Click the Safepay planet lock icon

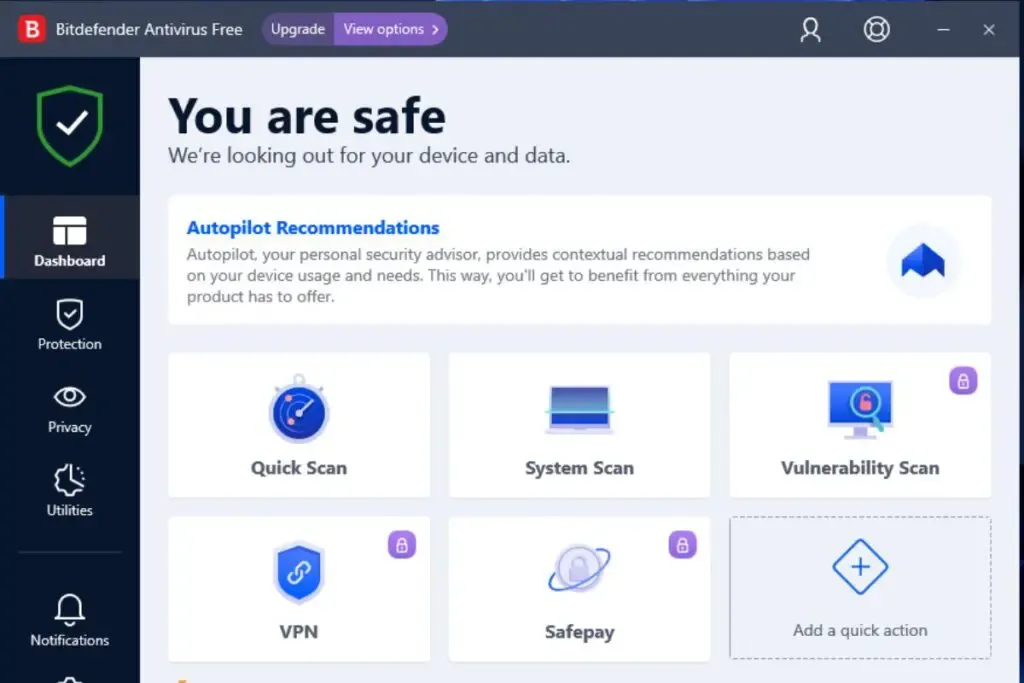point(579,567)
